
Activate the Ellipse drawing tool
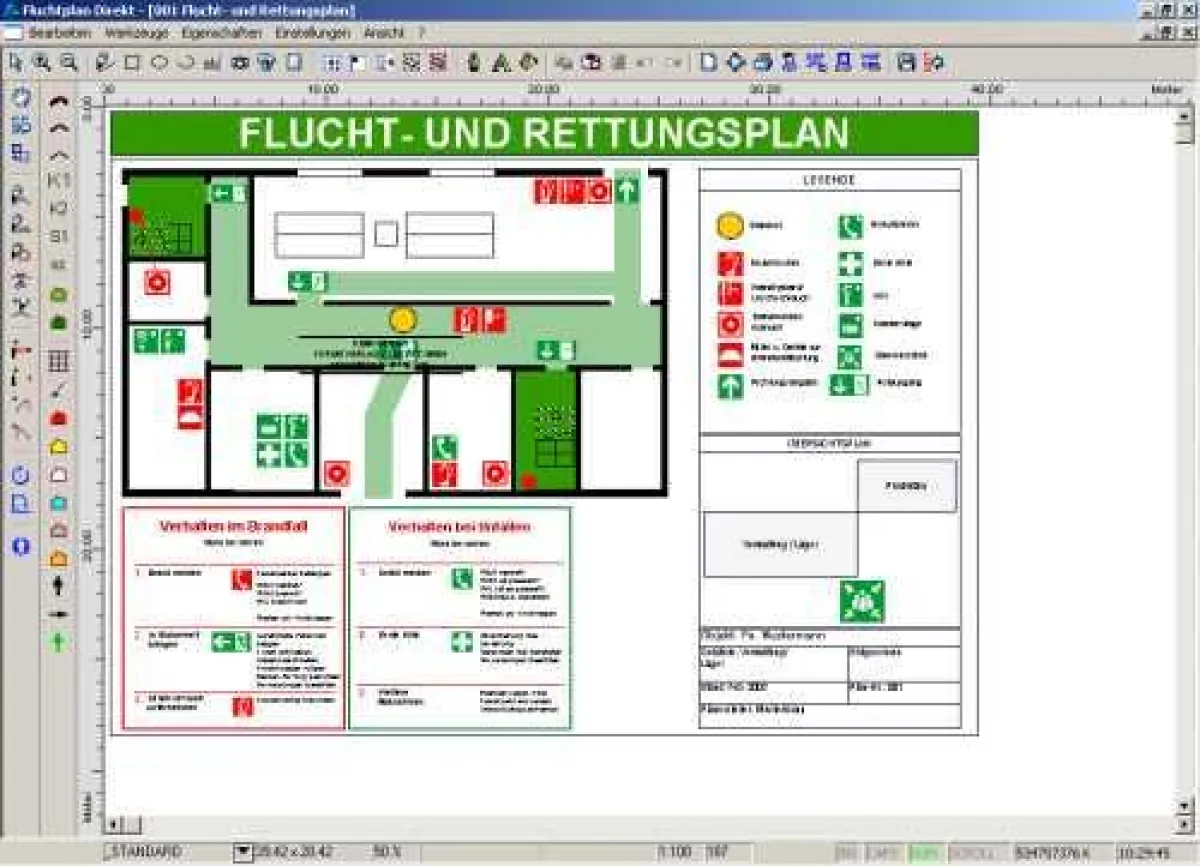pyautogui.click(x=158, y=62)
